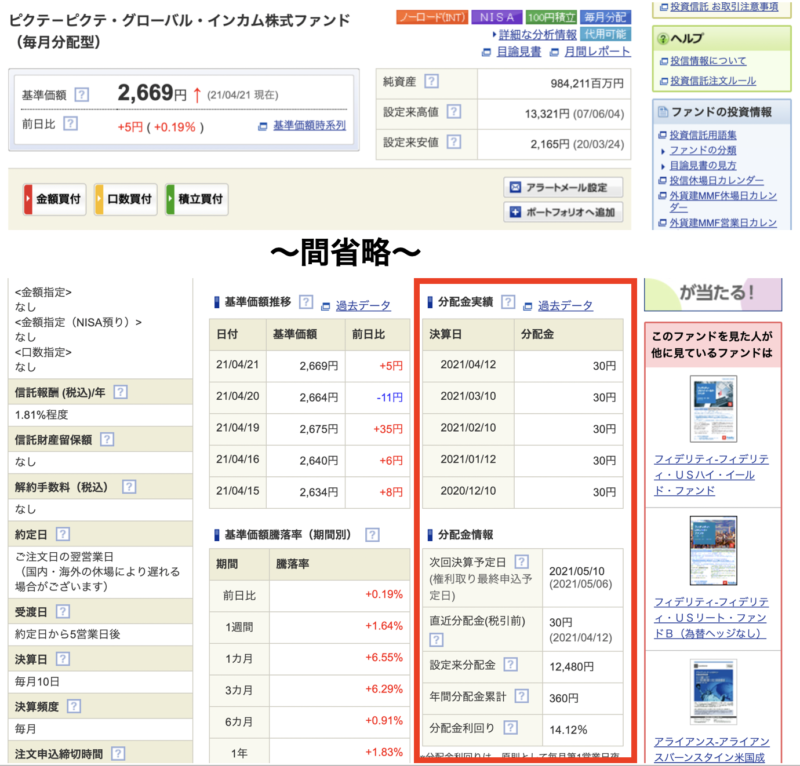Open 投資信託注文ルール link
The height and width of the screenshot is (766, 800).
click(x=713, y=81)
